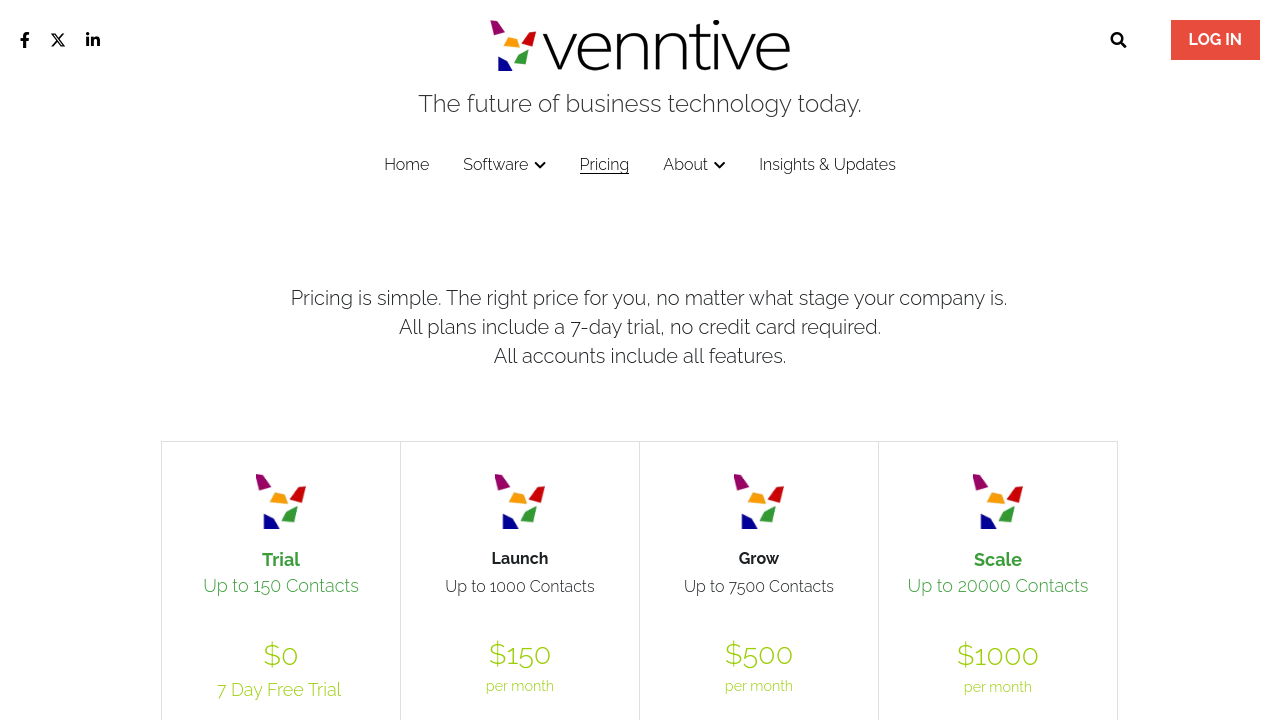Click the Trial plan title link
Viewport: 1280px width, 720px height.
(281, 560)
